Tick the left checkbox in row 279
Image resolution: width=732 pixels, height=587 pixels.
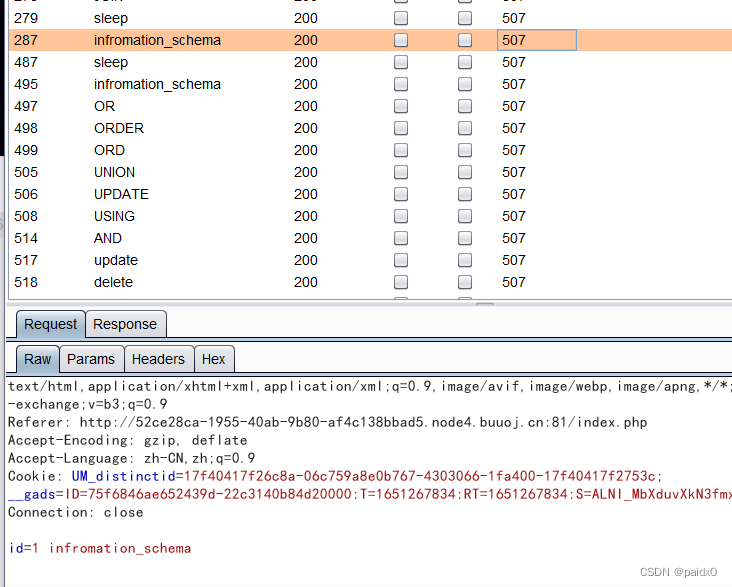tap(401, 18)
